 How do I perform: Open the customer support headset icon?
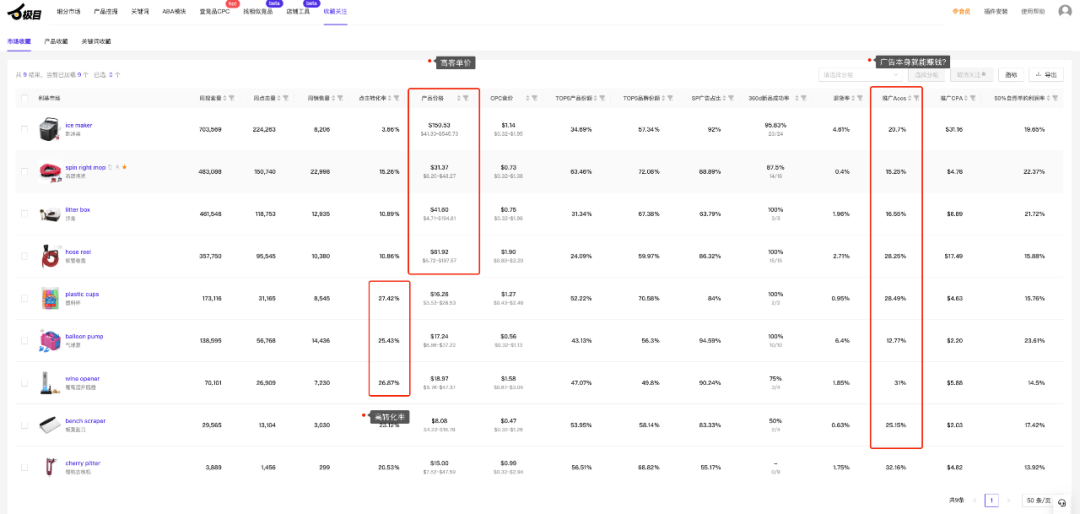(x=1061, y=503)
